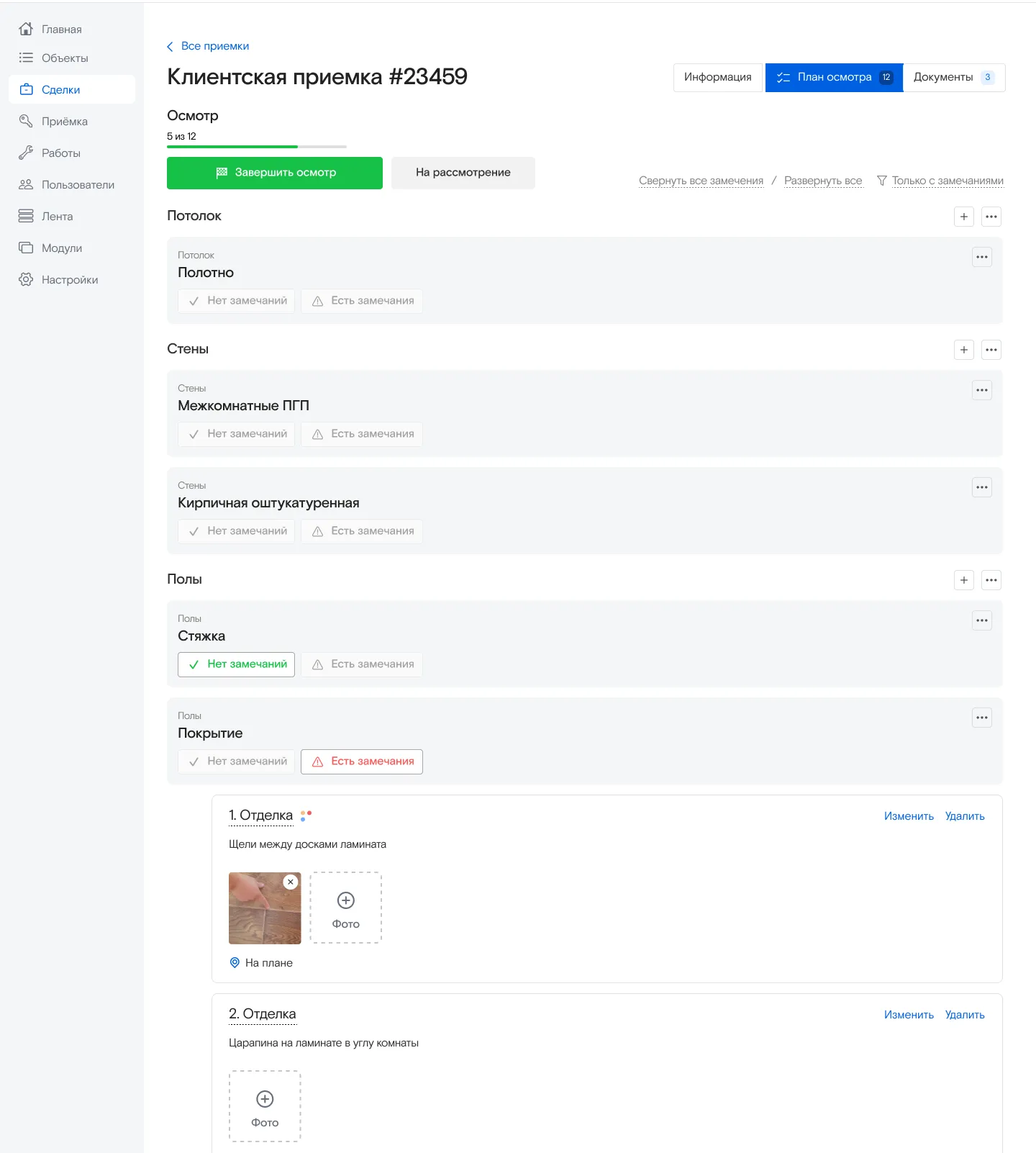Image resolution: width=1036 pixels, height=1153 pixels.
Task: Mark Полотно as Нет замечаний
Action: point(237,301)
